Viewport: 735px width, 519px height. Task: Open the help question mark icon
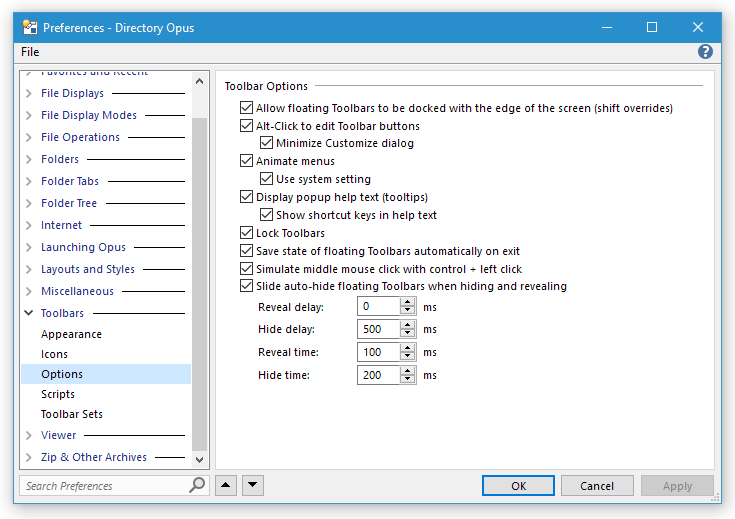coord(705,52)
